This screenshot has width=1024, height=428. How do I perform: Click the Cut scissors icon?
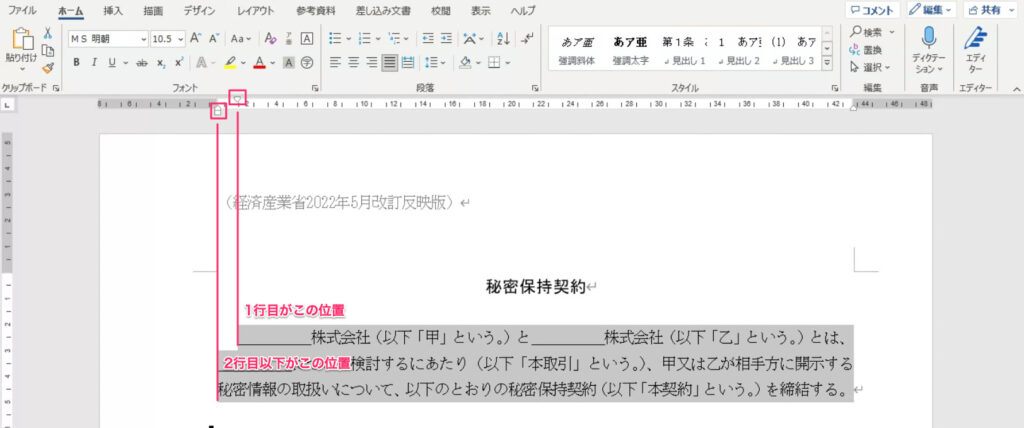pyautogui.click(x=48, y=34)
